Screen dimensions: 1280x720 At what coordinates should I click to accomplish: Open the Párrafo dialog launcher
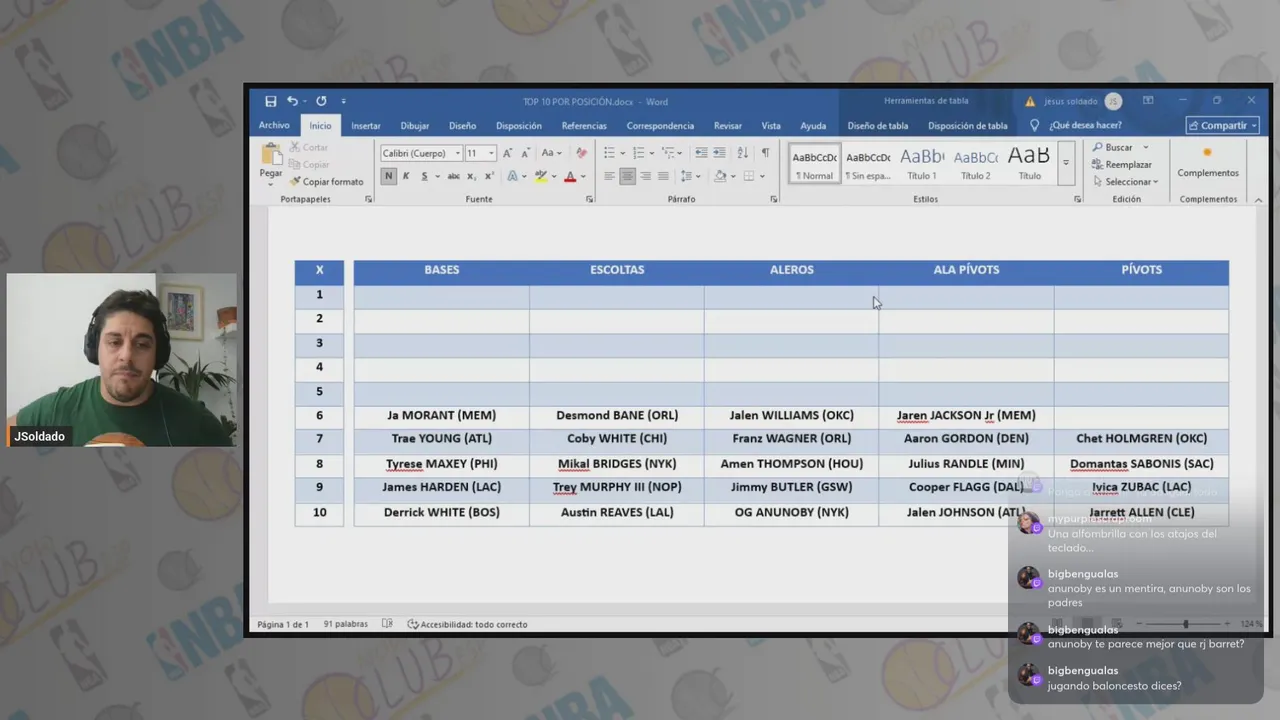774,199
